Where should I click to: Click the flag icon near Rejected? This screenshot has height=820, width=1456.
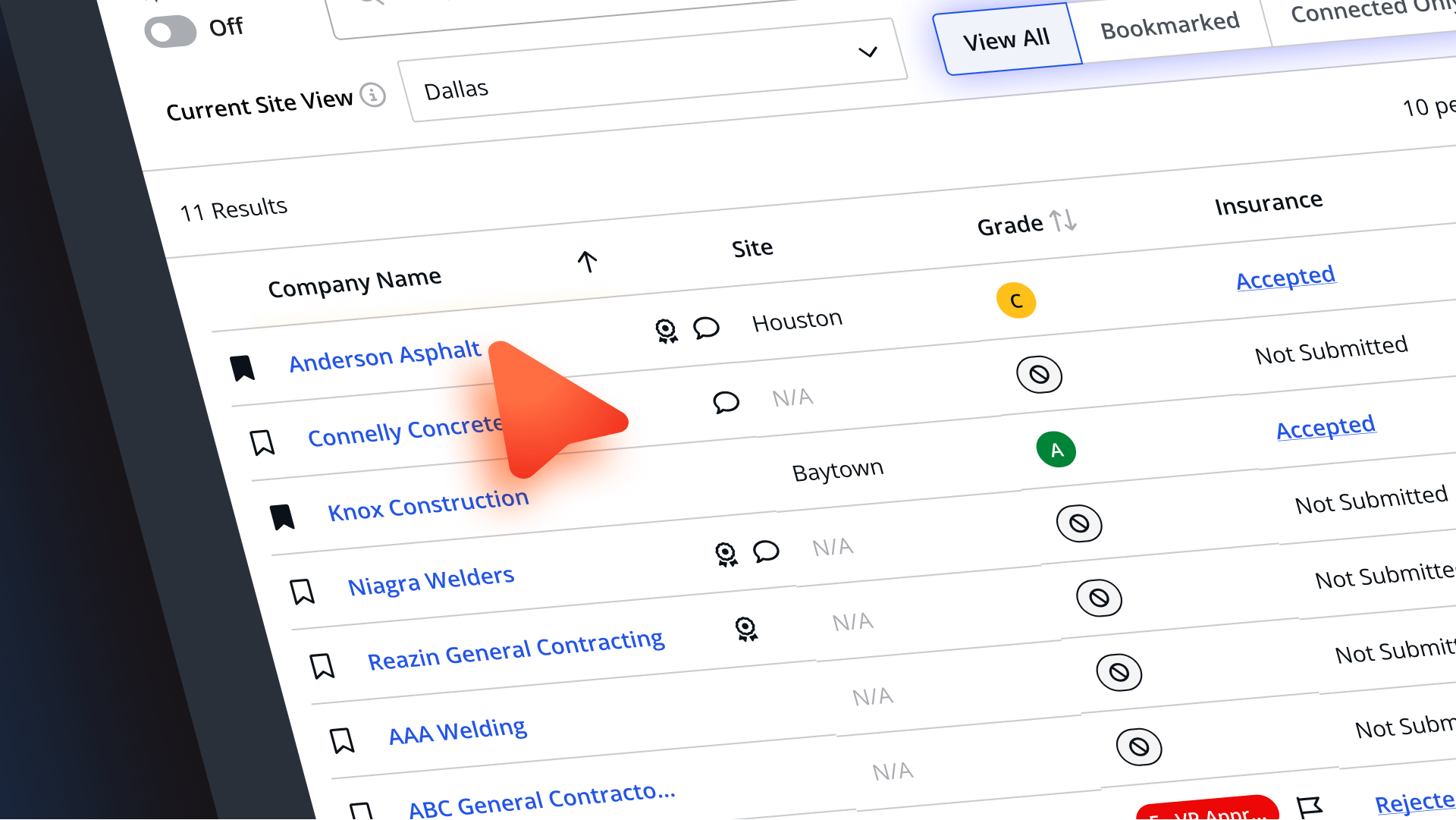pyautogui.click(x=1309, y=808)
